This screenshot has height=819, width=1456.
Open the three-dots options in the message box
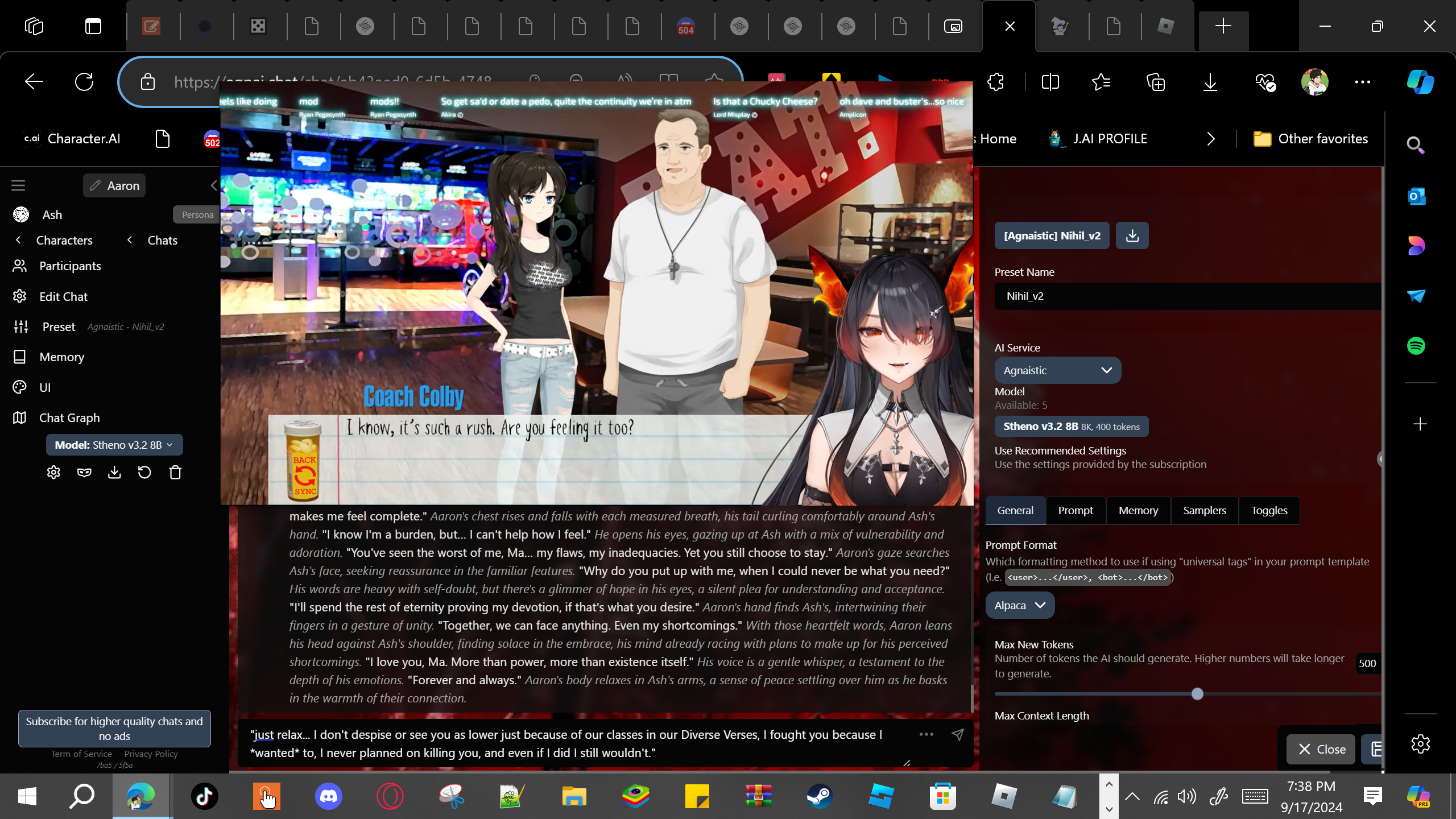pyautogui.click(x=926, y=734)
